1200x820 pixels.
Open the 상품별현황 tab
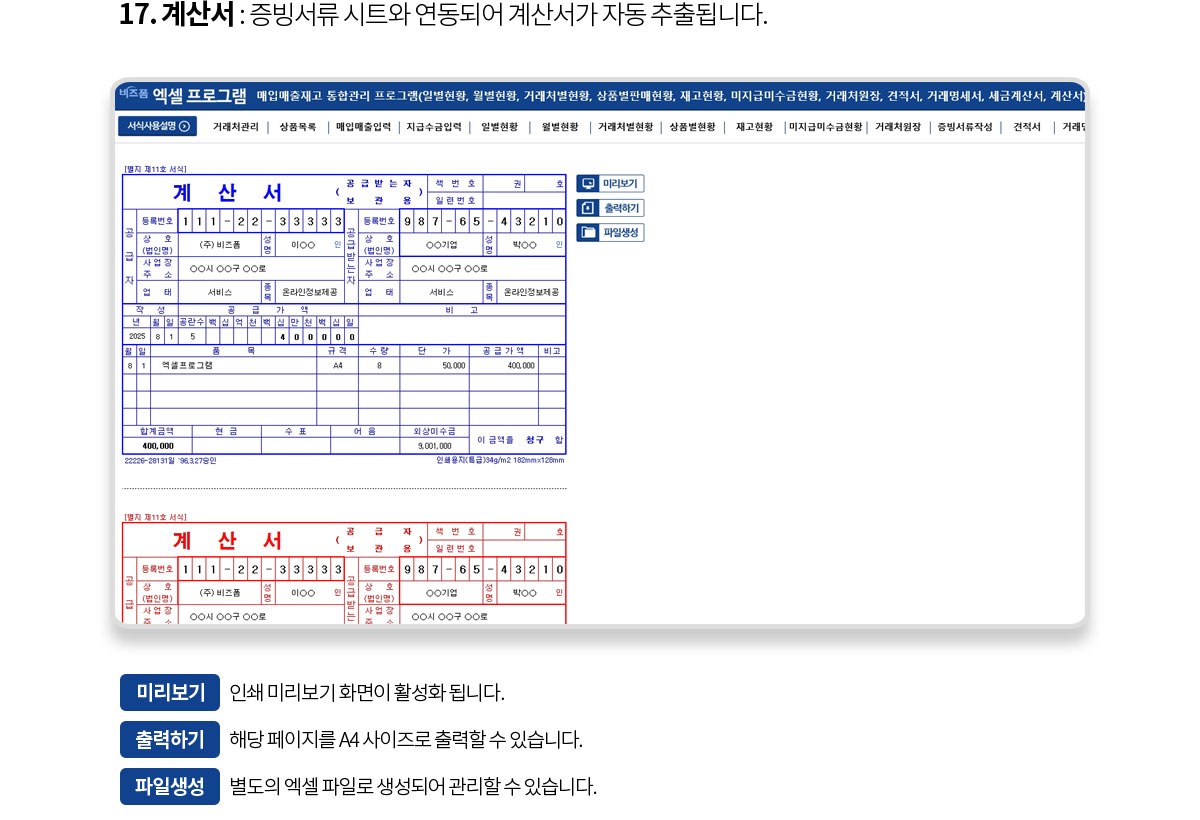692,127
